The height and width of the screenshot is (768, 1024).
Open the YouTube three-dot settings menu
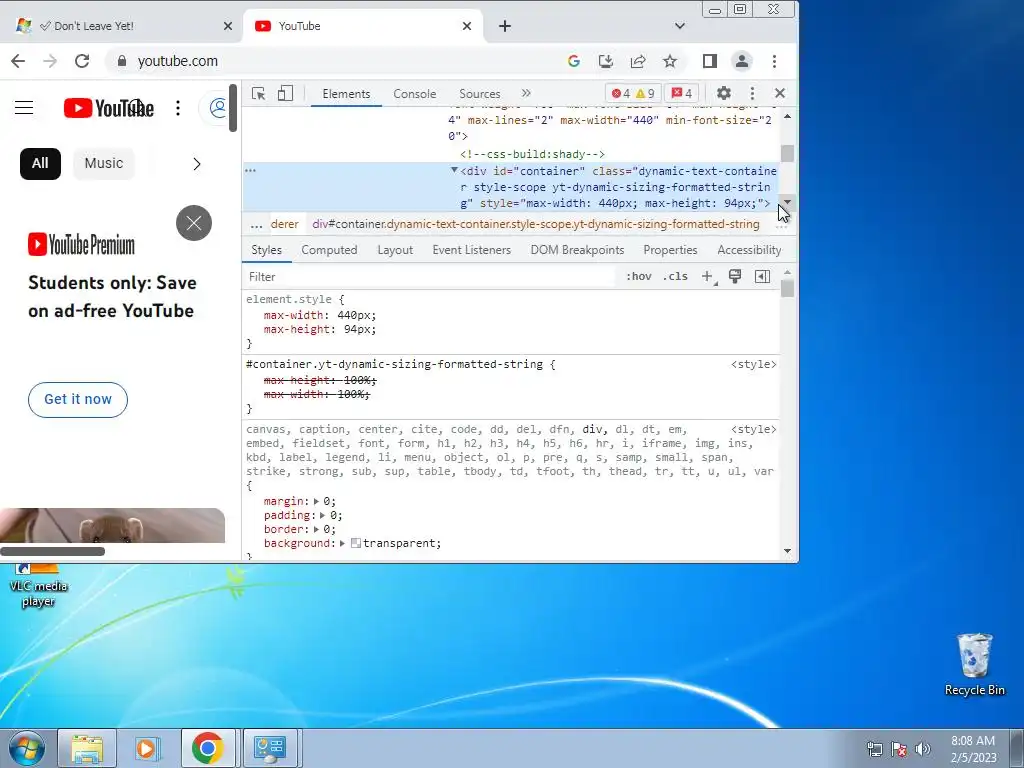point(178,108)
